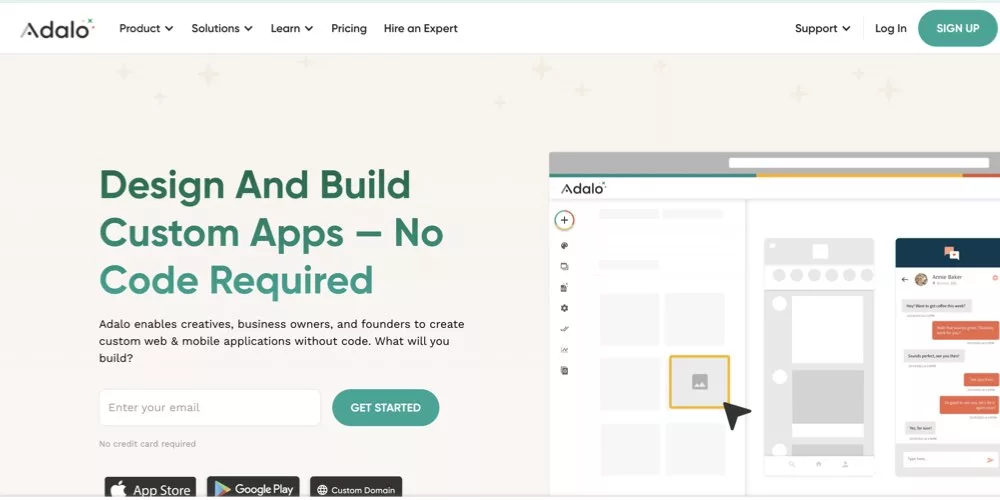Select the double-checkmark publish icon in mockup
Image resolution: width=1000 pixels, height=500 pixels.
[x=564, y=329]
